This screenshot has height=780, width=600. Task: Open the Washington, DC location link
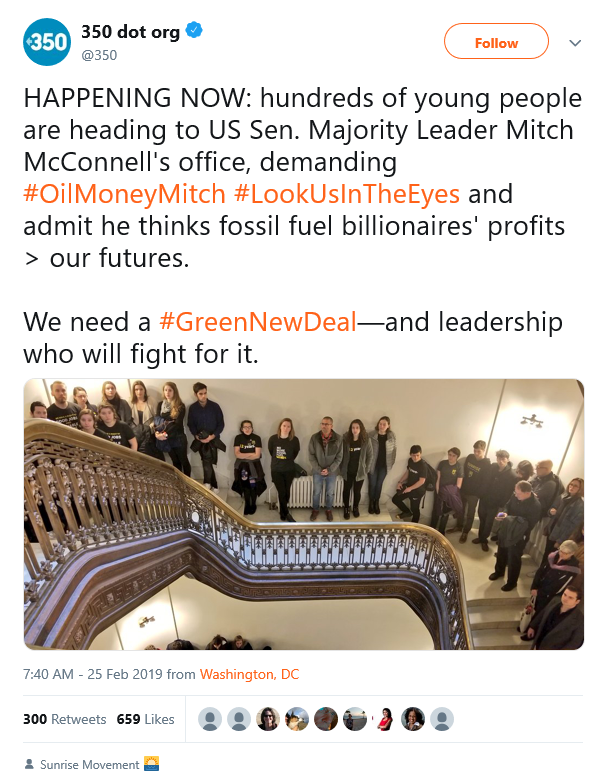coord(249,674)
